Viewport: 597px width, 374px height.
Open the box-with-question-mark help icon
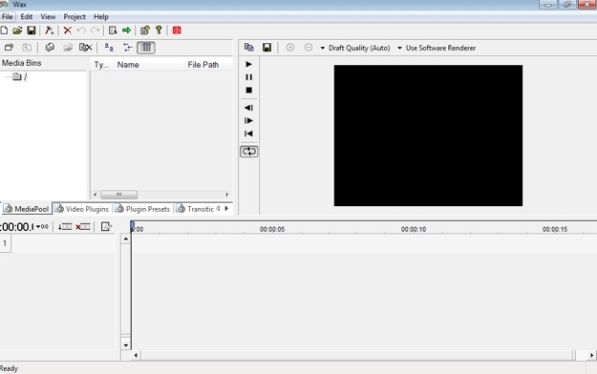145,30
